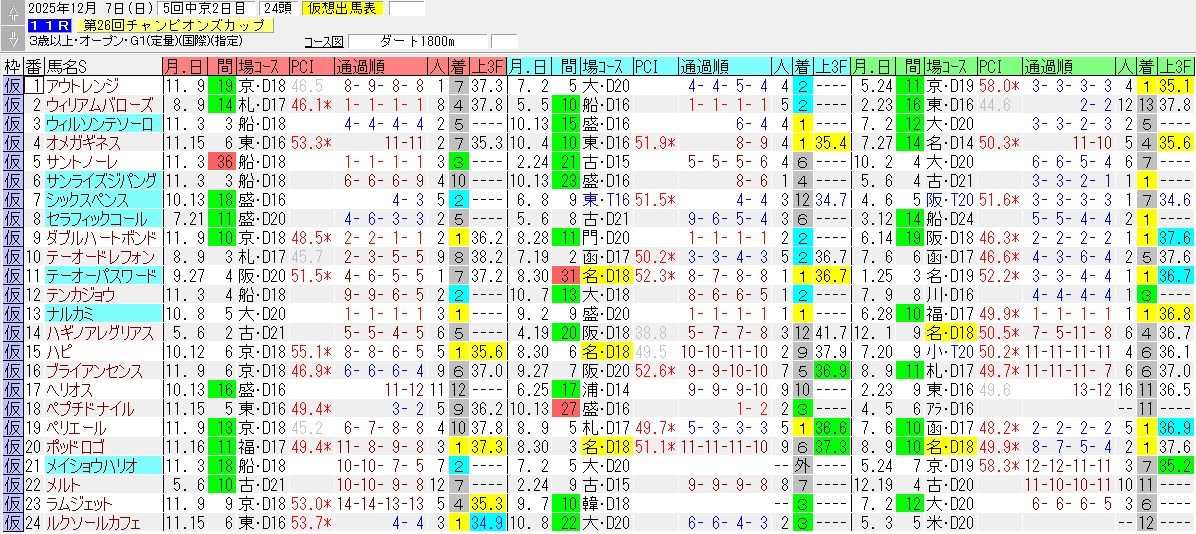The height and width of the screenshot is (534, 1196).
Task: Click the ダート1800m course field
Action: pos(418,41)
